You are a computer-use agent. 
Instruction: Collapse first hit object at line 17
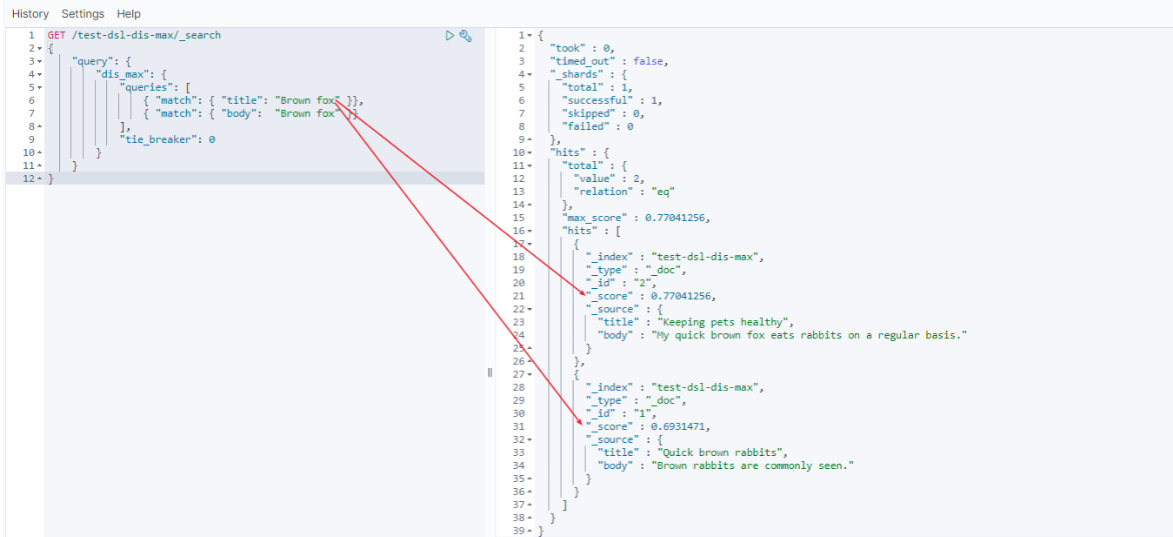[530, 244]
